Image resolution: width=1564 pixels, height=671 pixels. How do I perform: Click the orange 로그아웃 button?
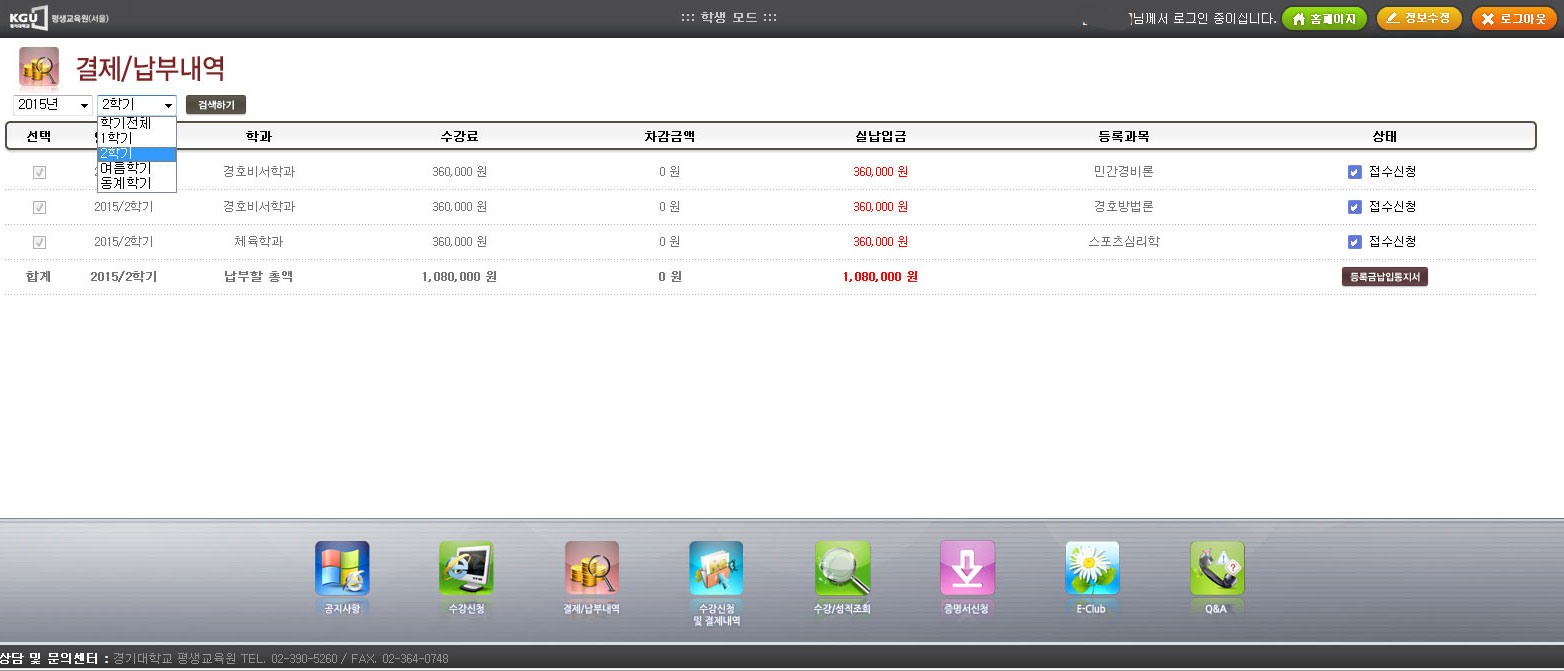1514,19
